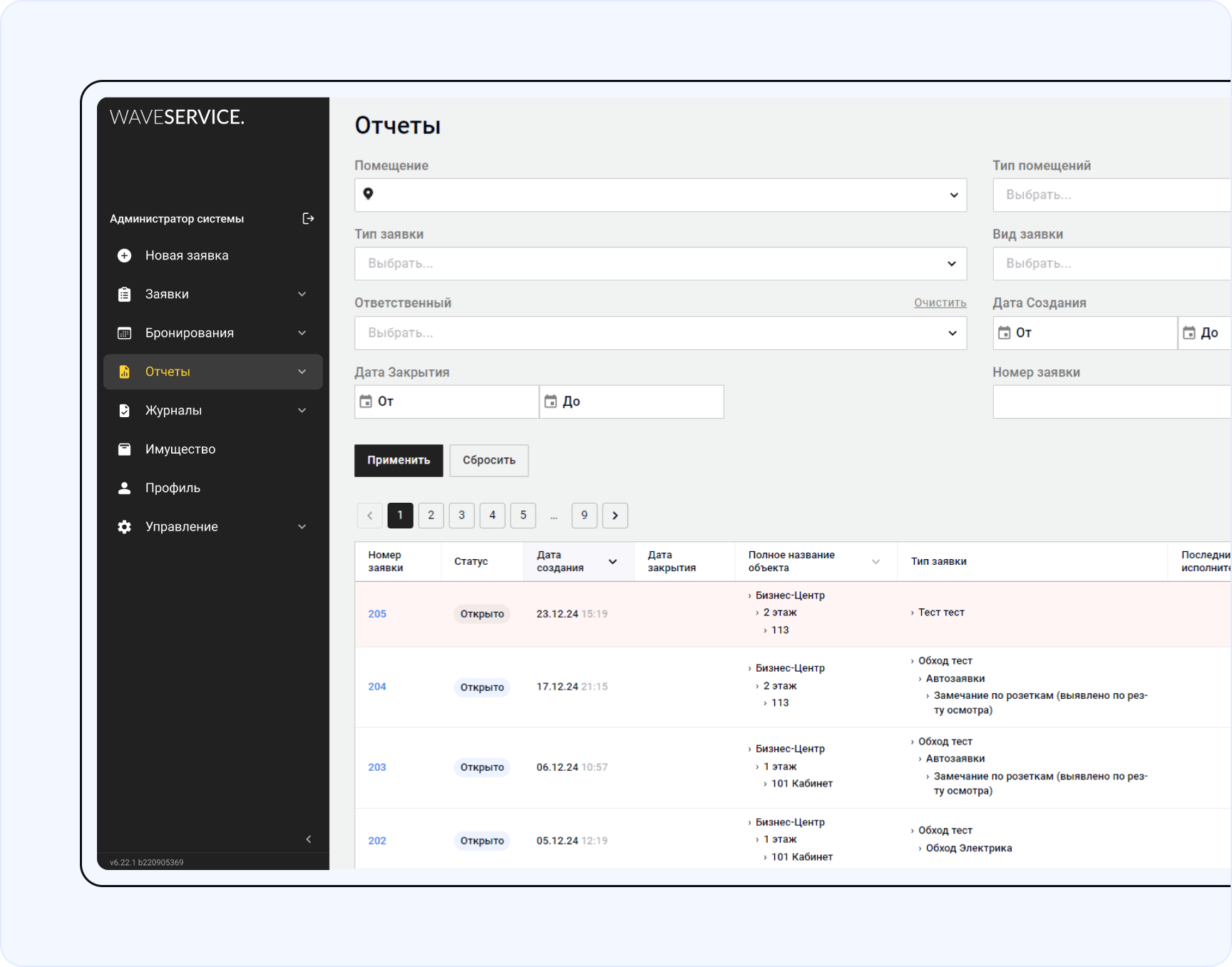This screenshot has width=1232, height=967.
Task: Click the plus icon for Новая заявка
Action: 124,256
